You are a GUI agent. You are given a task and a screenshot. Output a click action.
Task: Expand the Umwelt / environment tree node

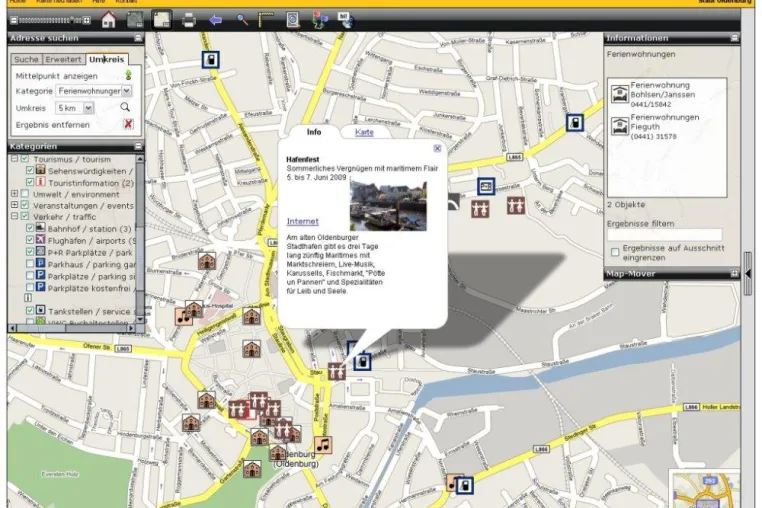[15, 194]
